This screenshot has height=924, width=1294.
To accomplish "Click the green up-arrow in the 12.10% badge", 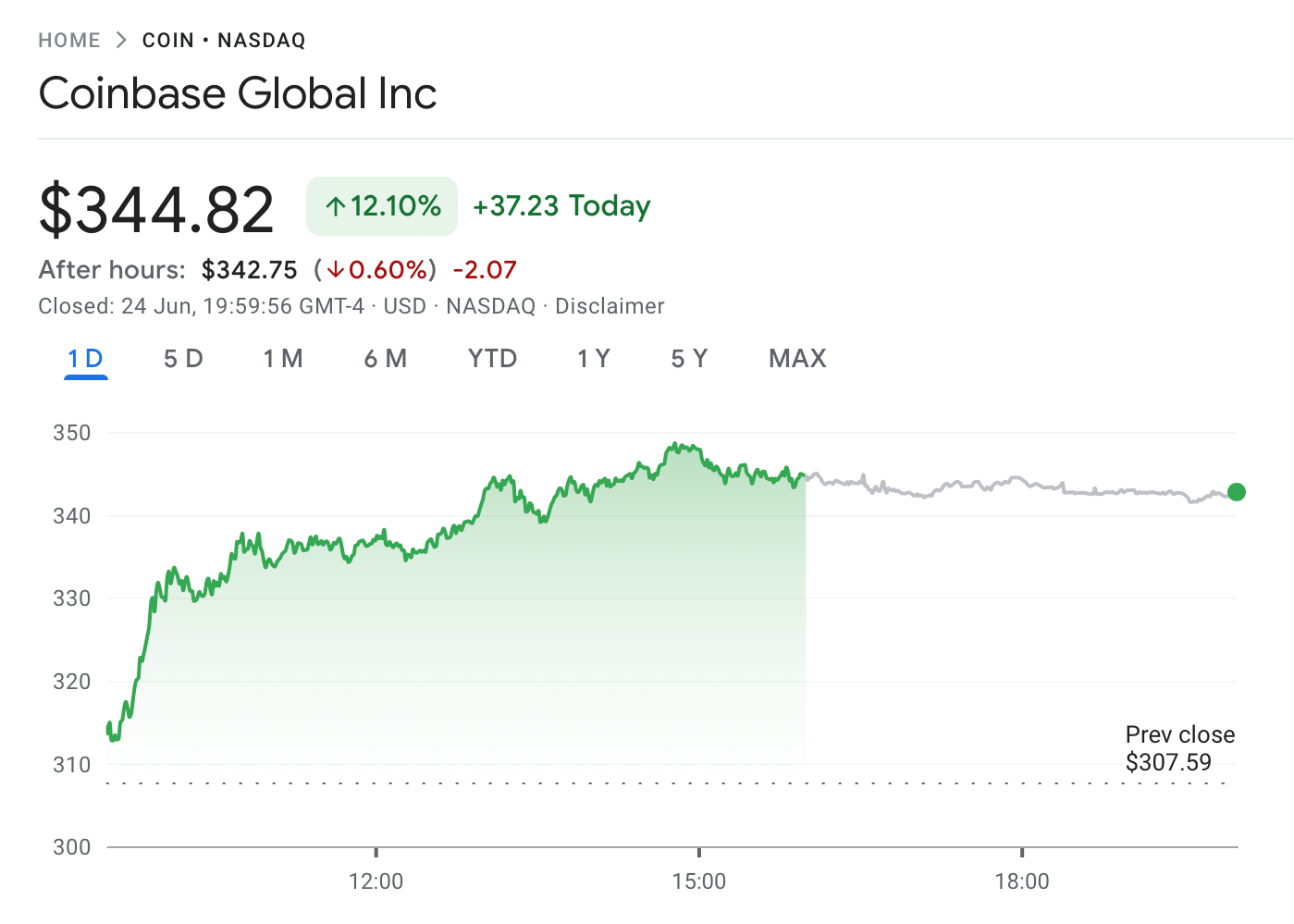I will point(336,206).
